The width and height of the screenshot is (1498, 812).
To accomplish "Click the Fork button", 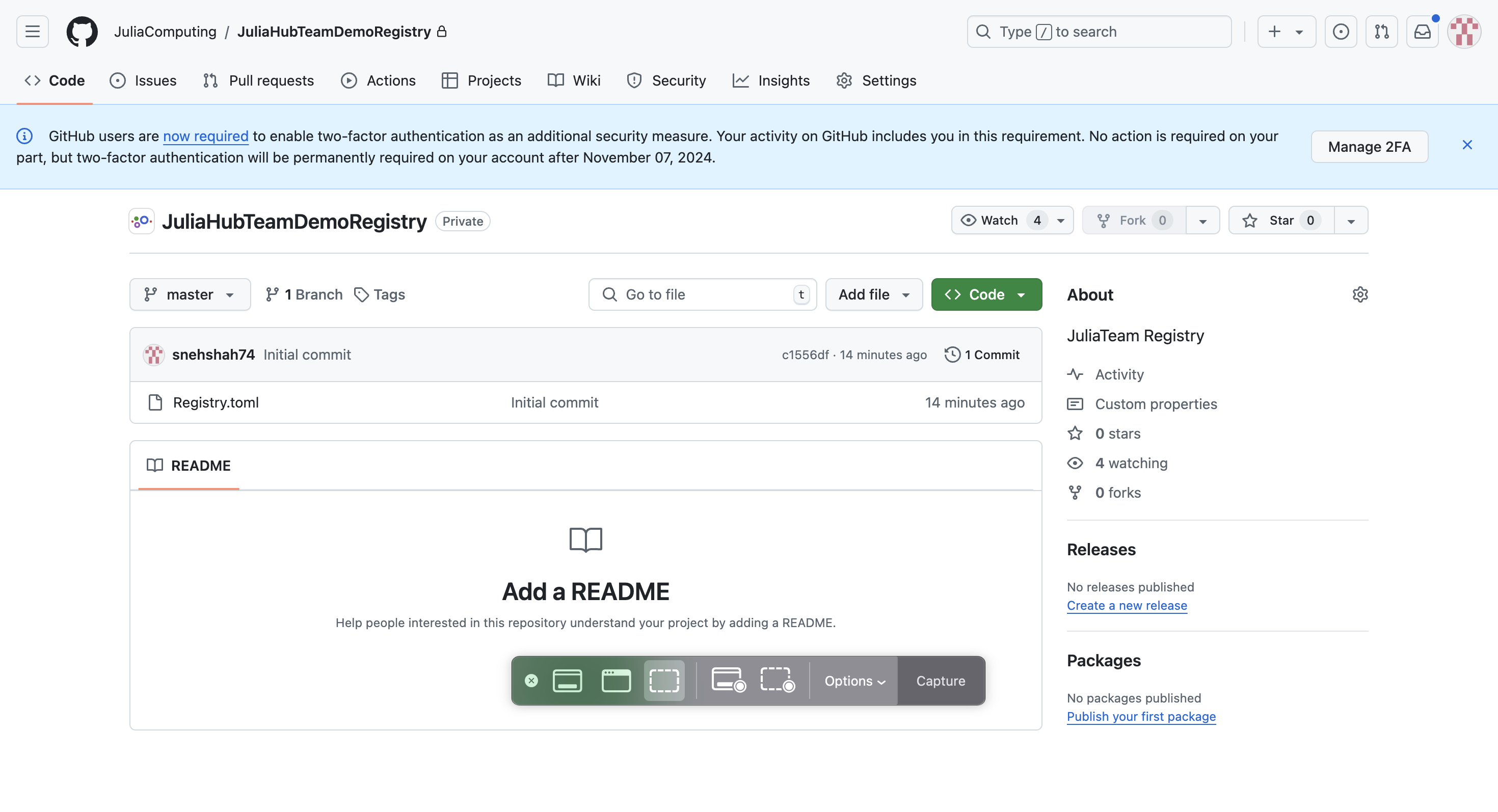I will (x=1134, y=220).
